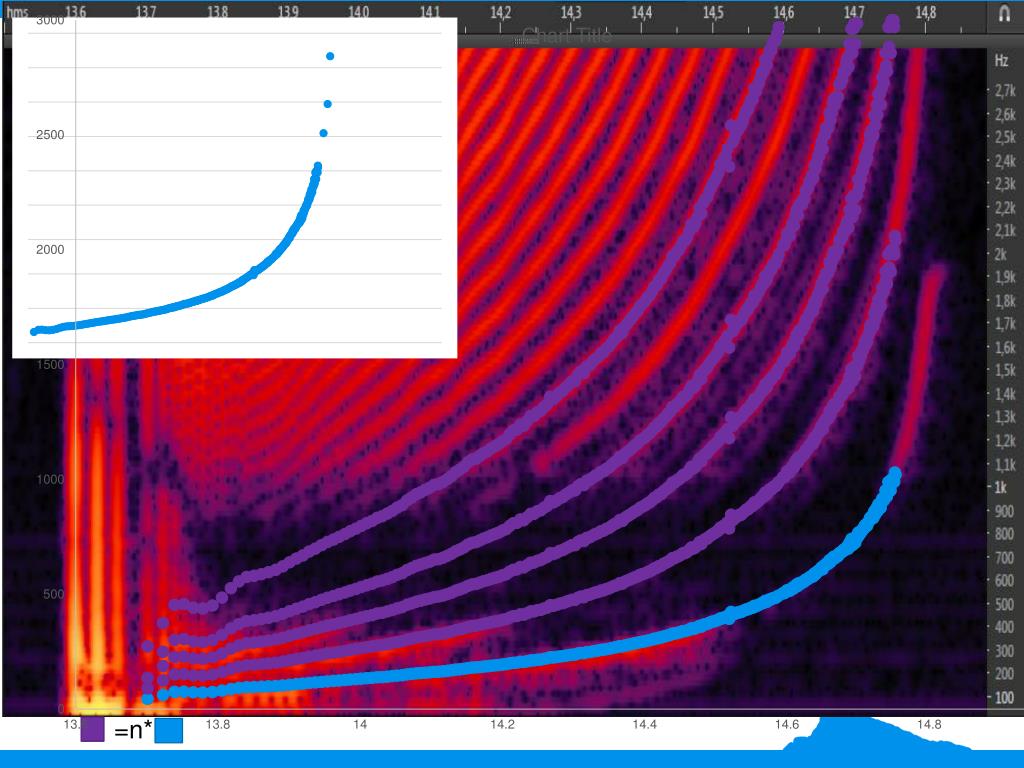Click the 14.8 mark on top ruler

pyautogui.click(x=925, y=12)
